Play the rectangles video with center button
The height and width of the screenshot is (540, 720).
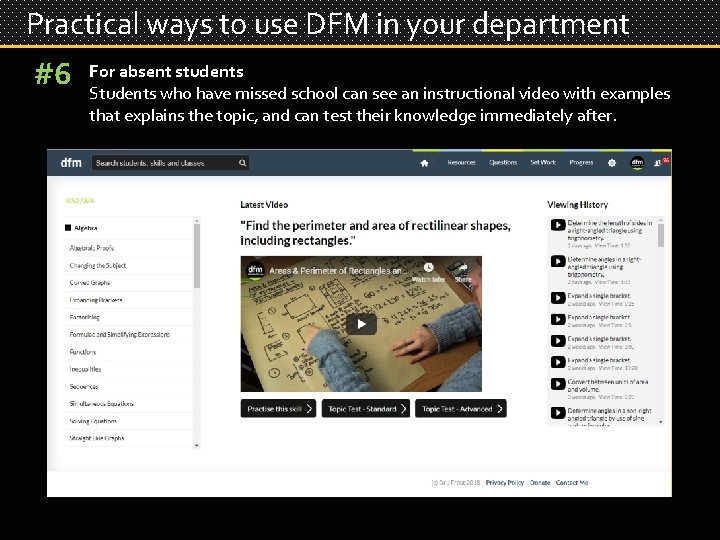click(361, 324)
